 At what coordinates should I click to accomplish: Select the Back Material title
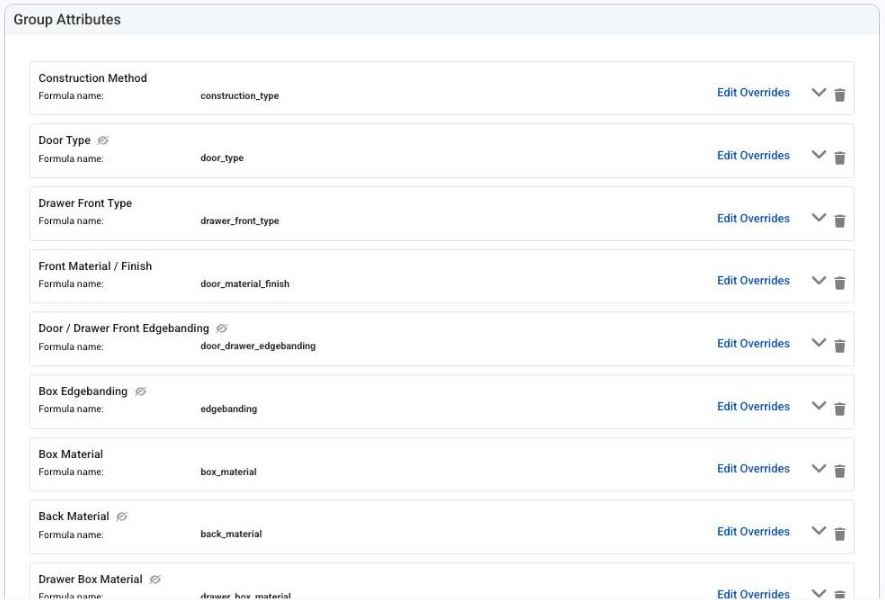pyautogui.click(x=74, y=516)
